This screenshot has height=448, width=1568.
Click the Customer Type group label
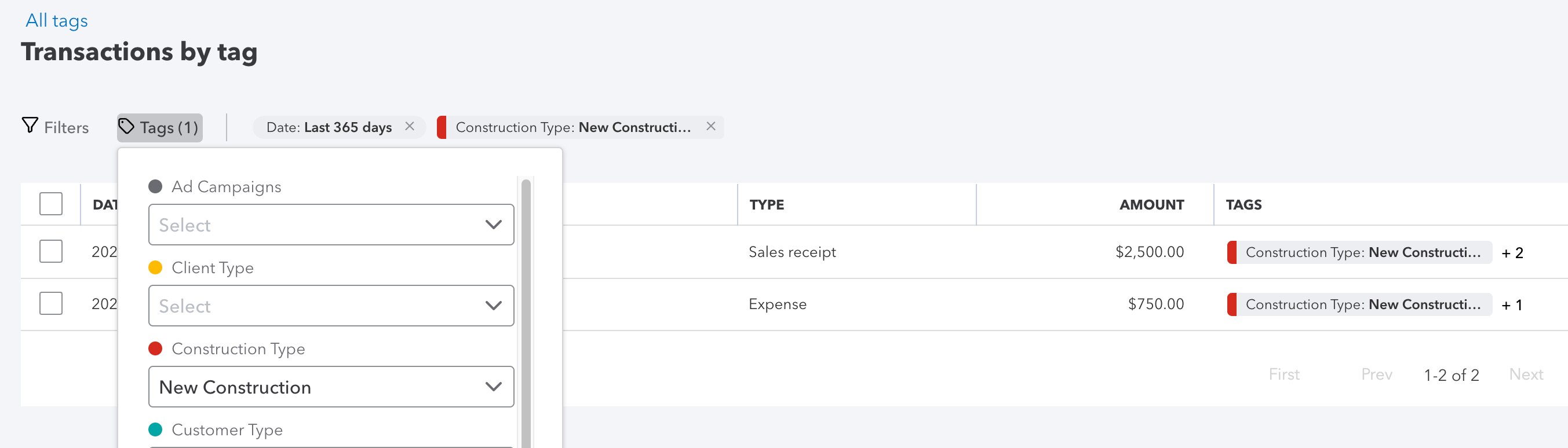coord(227,429)
